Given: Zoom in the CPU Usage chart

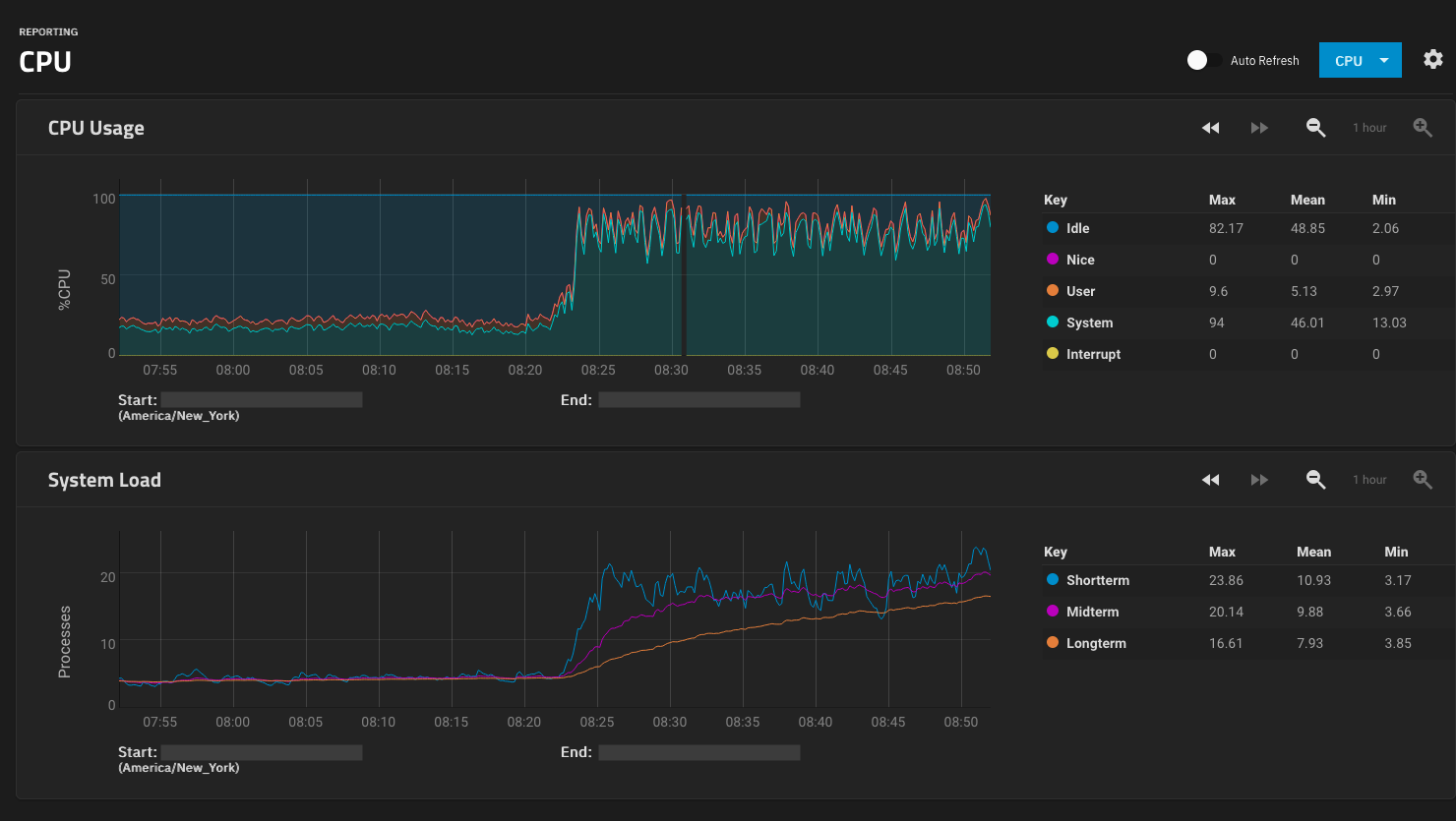Looking at the screenshot, I should tap(1423, 128).
